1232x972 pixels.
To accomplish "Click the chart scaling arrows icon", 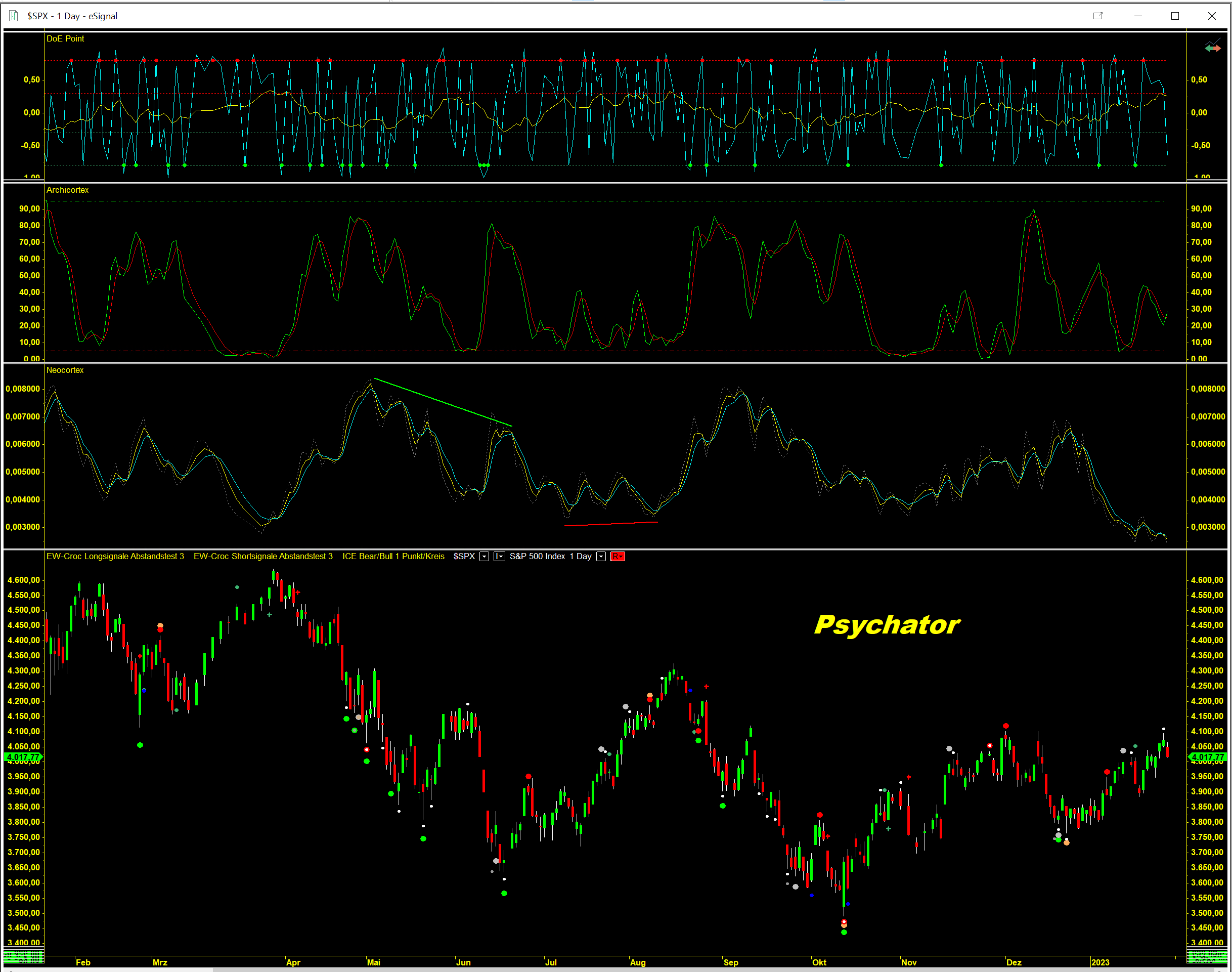I will 1212,47.
